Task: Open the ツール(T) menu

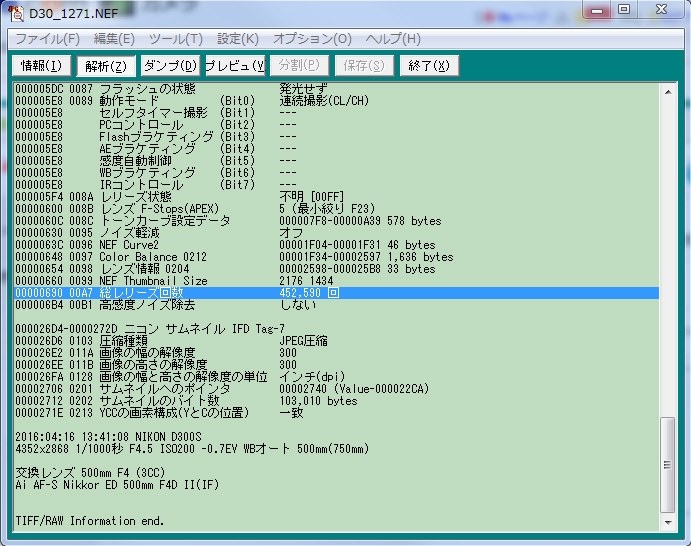Action: point(176,39)
